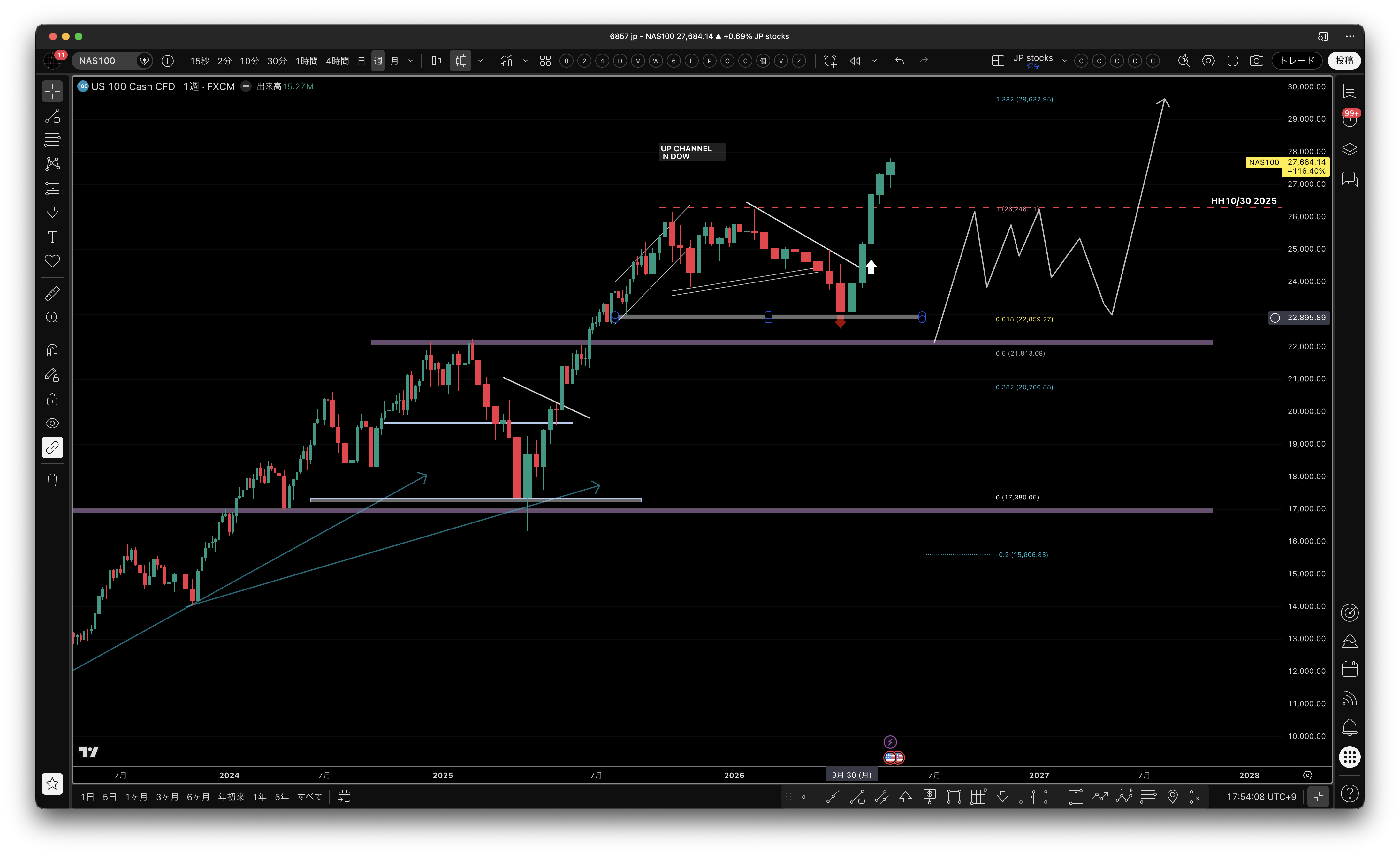Click the 投稿 publish button
Screen dimensions: 1400x856
(1344, 61)
